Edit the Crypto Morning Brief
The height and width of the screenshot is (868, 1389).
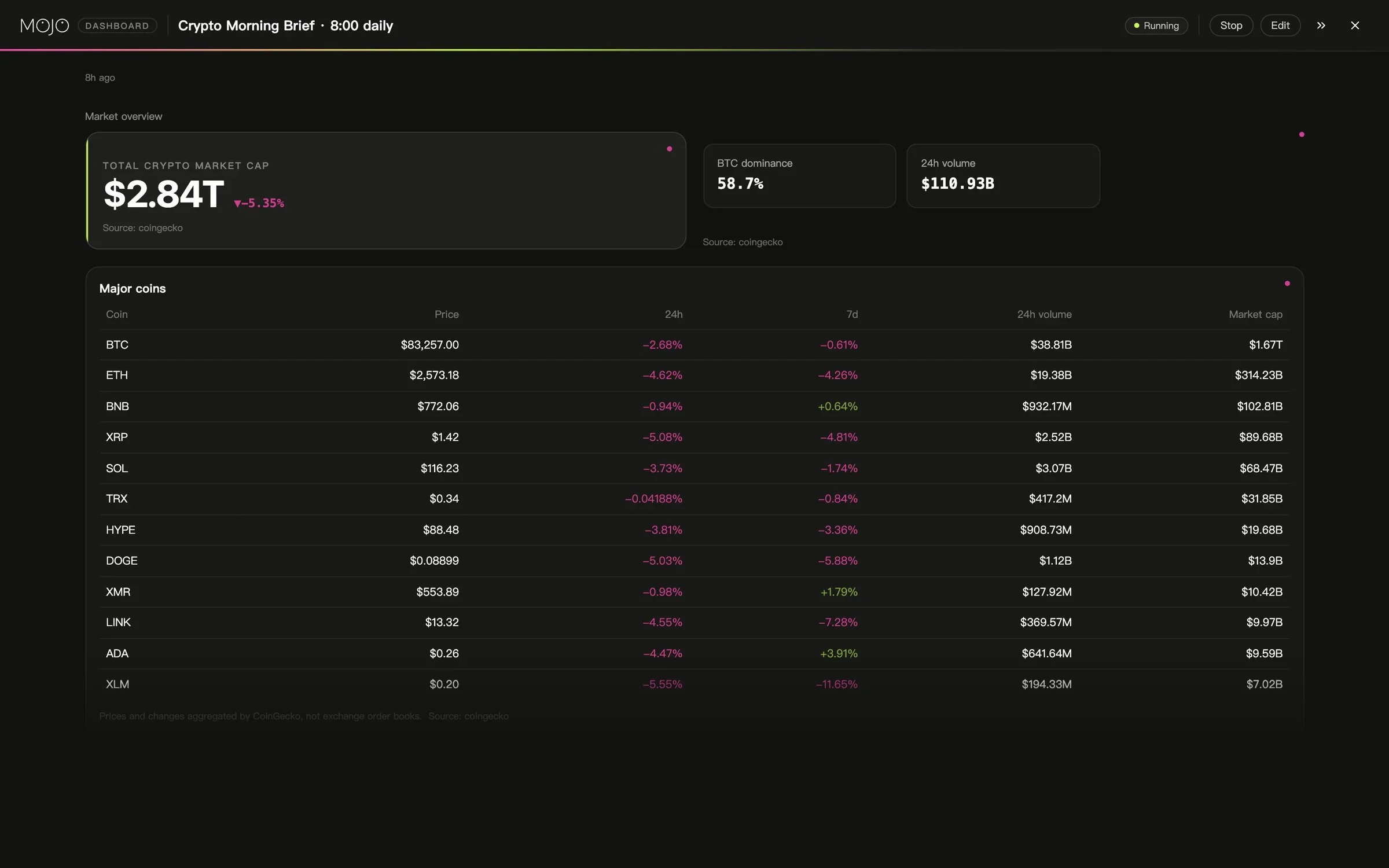(1280, 25)
